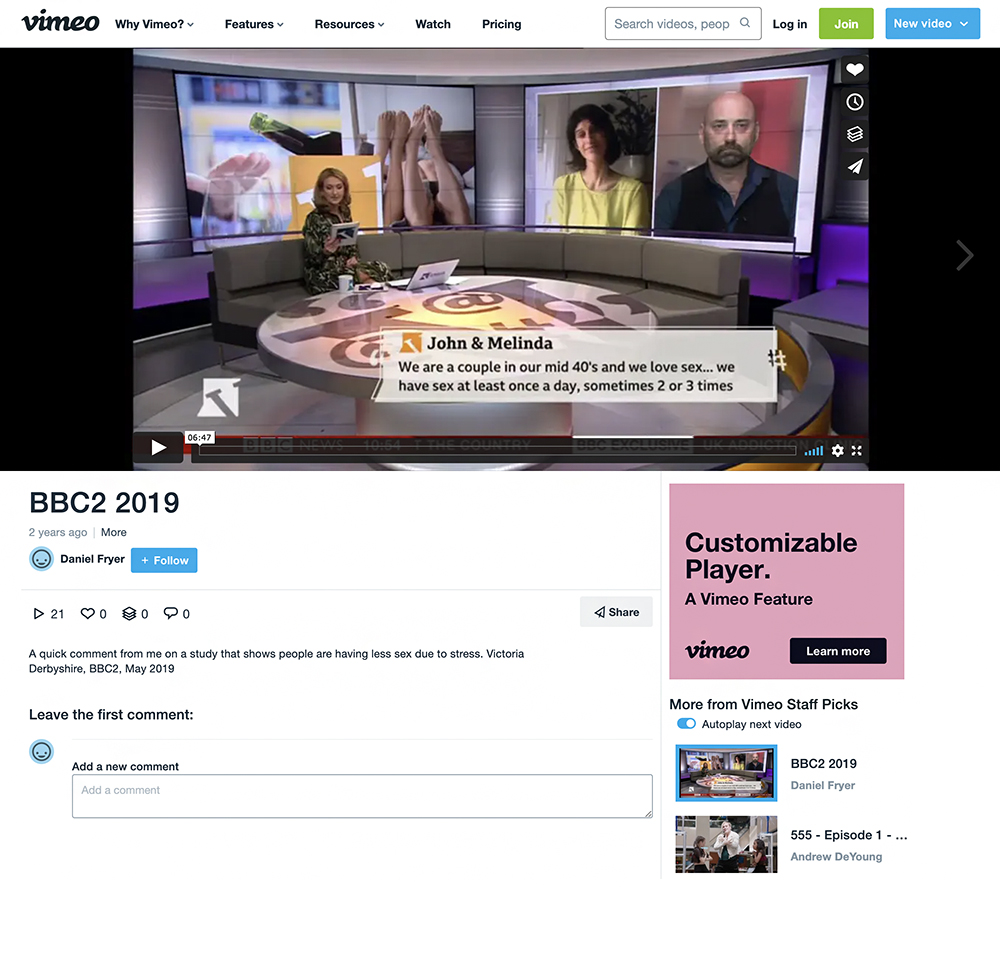Enter fullscreen mode in player

(857, 450)
